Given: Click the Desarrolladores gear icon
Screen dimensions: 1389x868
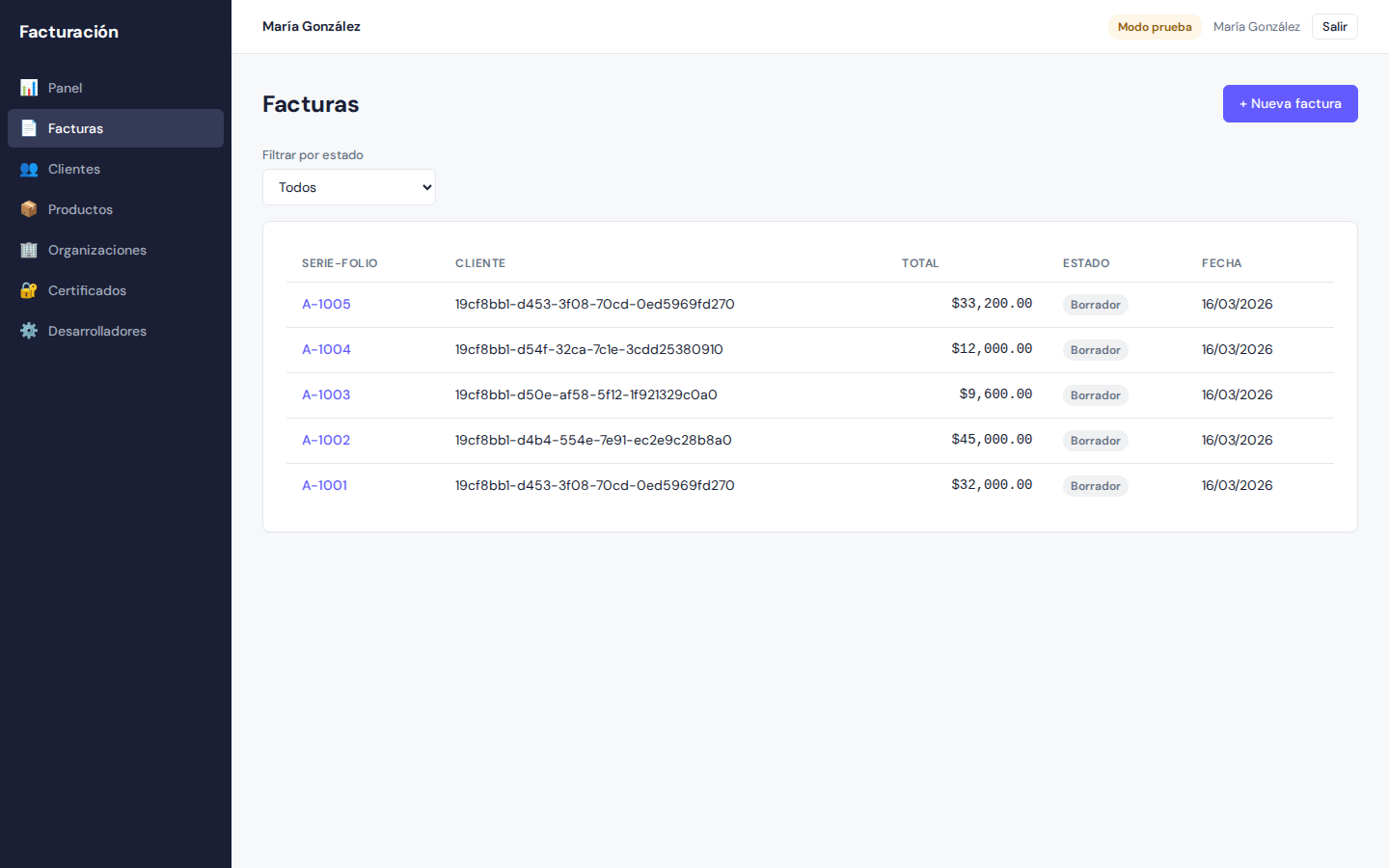Looking at the screenshot, I should tap(29, 331).
